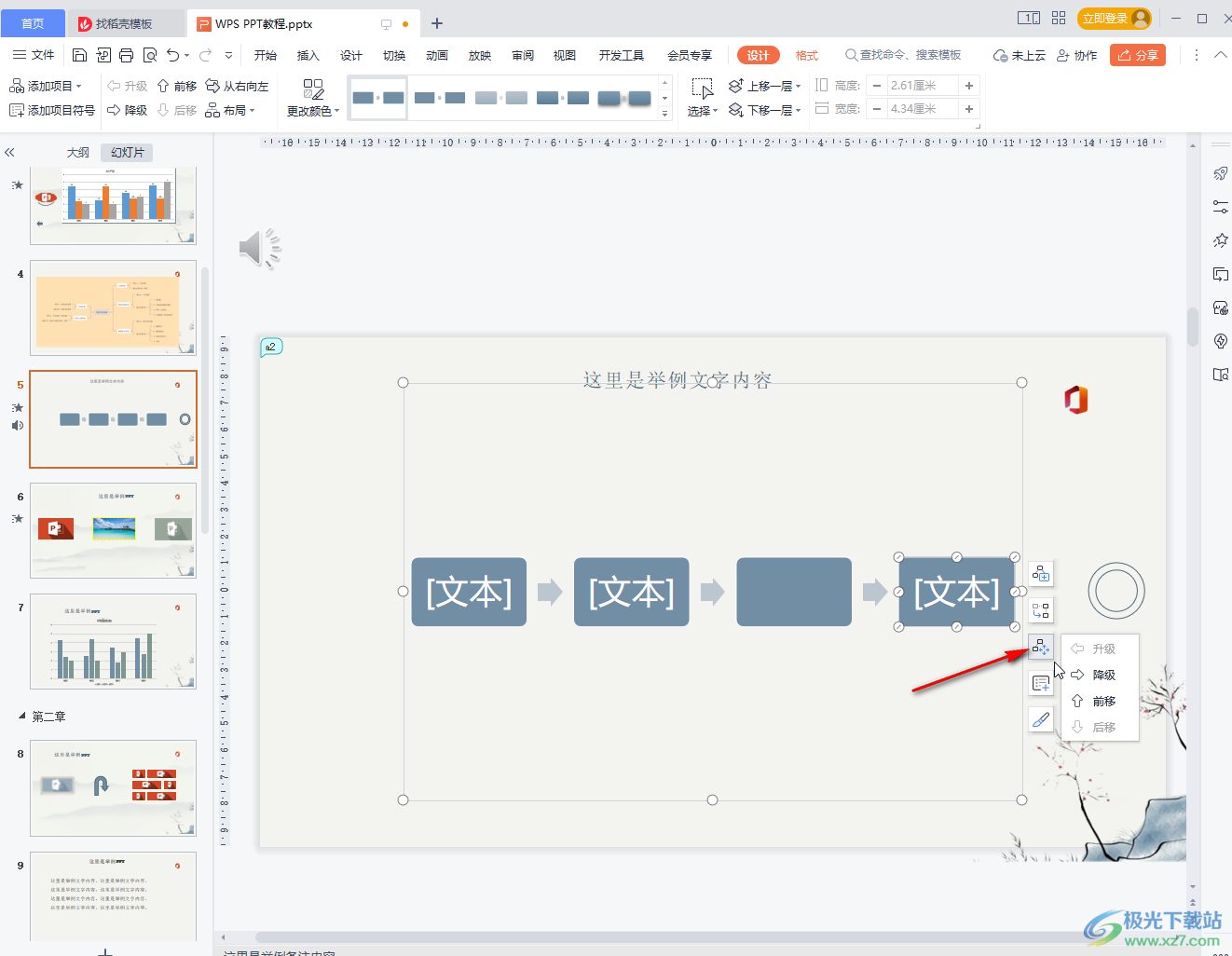Click the floating add bullet icon
This screenshot has width=1232, height=956.
[1041, 684]
